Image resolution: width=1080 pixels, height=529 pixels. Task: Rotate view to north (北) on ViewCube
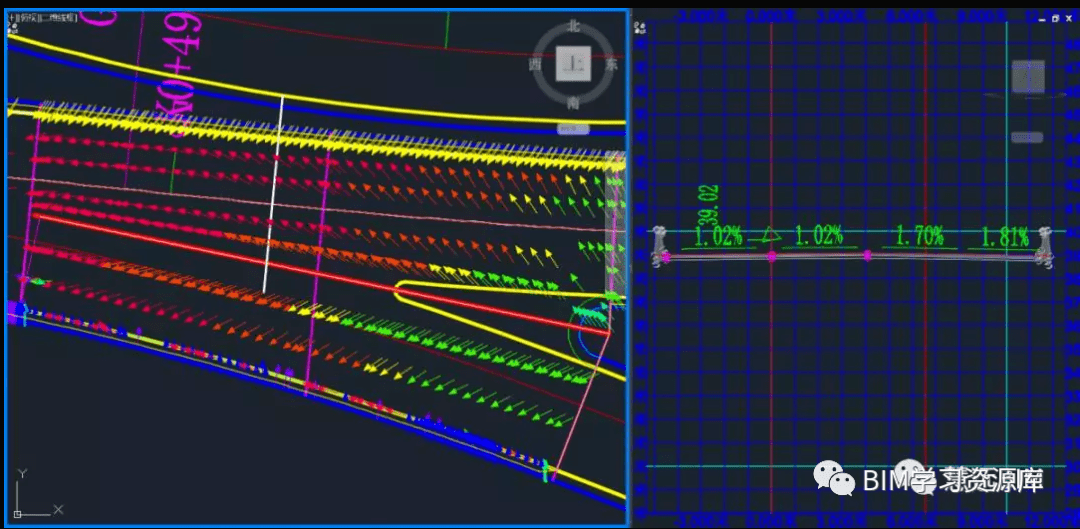pyautogui.click(x=573, y=27)
